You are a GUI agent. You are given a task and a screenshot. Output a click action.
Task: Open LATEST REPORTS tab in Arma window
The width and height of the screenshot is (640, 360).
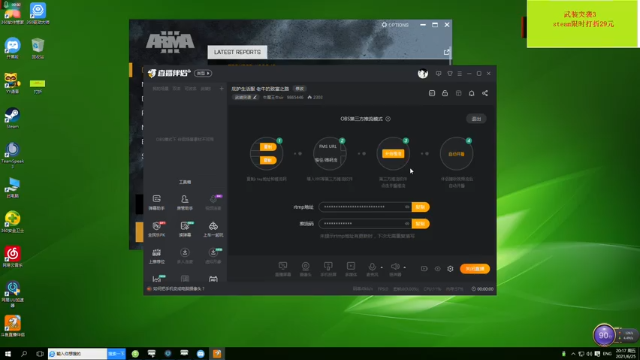[237, 52]
